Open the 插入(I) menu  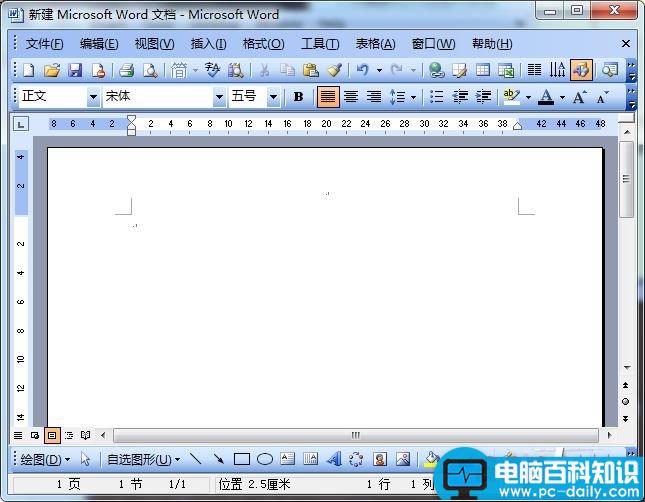coord(208,44)
